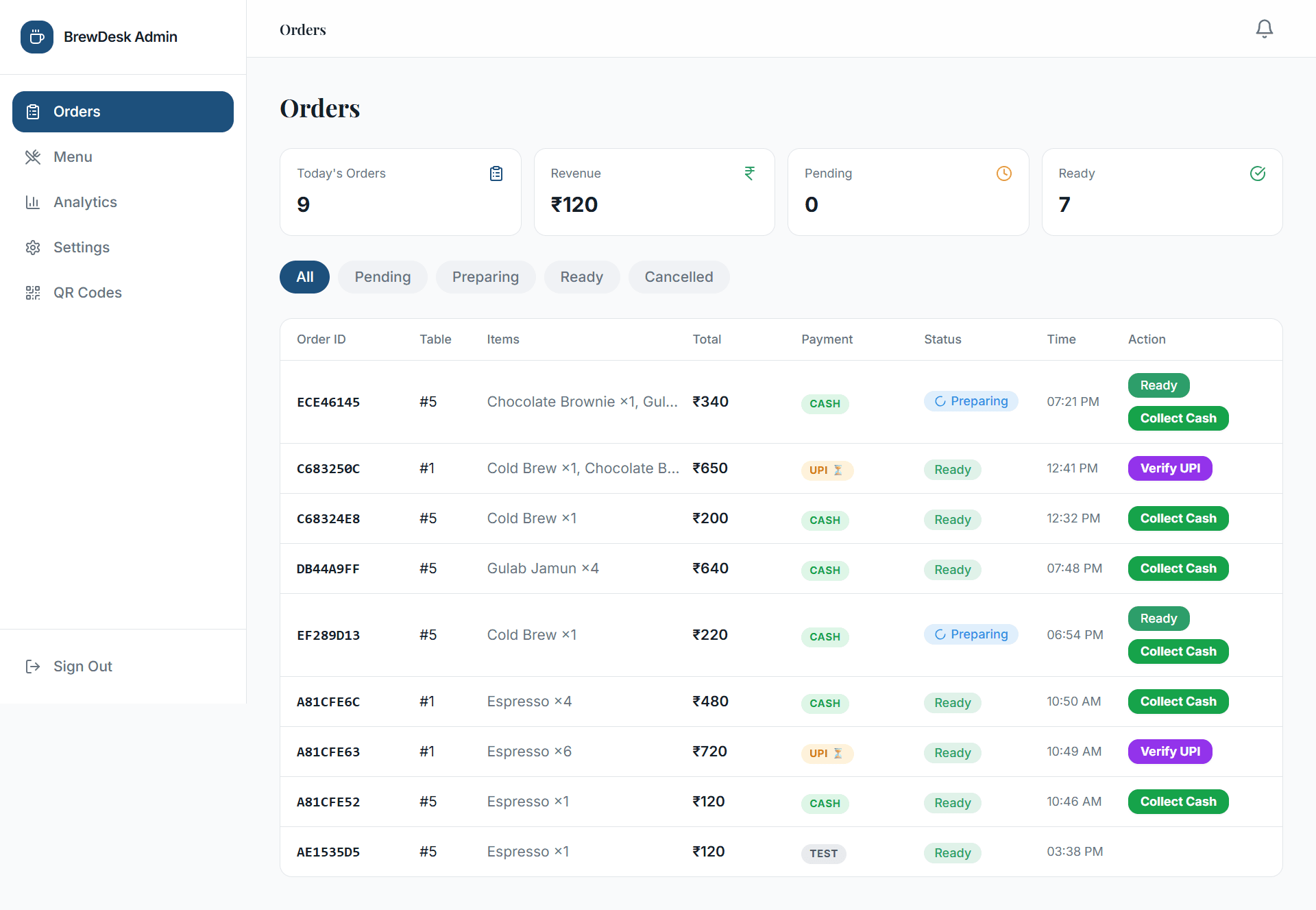This screenshot has width=1316, height=910.
Task: Click order ID AE1535D5
Action: (328, 852)
